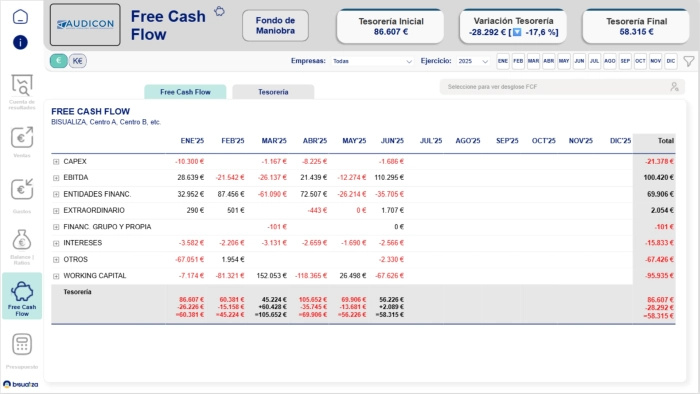The height and width of the screenshot is (394, 700).
Task: Click the icon in FCF breakdown box
Action: pyautogui.click(x=674, y=87)
